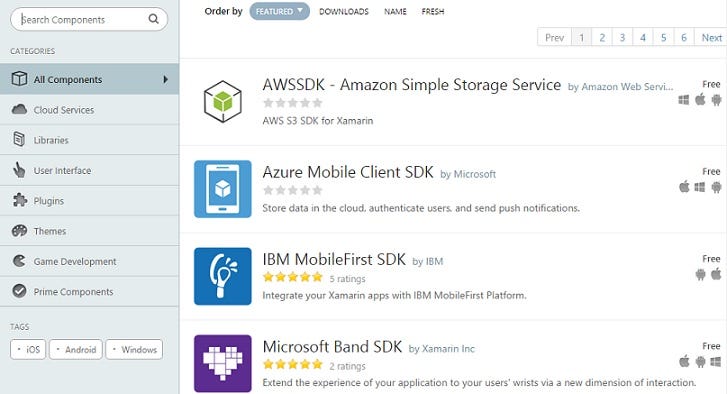Sort components by Downloads
Image resolution: width=727 pixels, height=394 pixels.
pyautogui.click(x=344, y=12)
